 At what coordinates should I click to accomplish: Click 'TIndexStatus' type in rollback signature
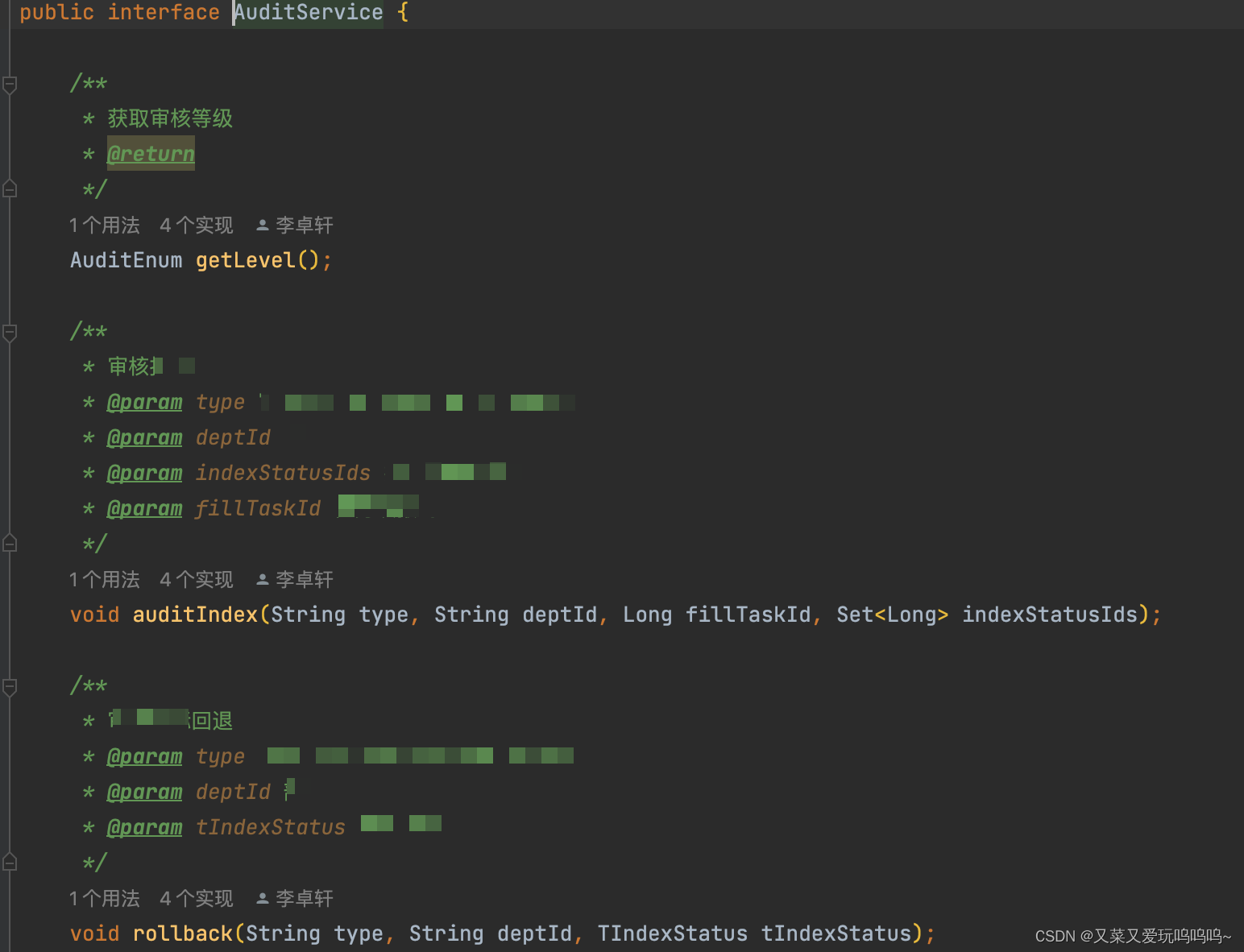coord(672,933)
